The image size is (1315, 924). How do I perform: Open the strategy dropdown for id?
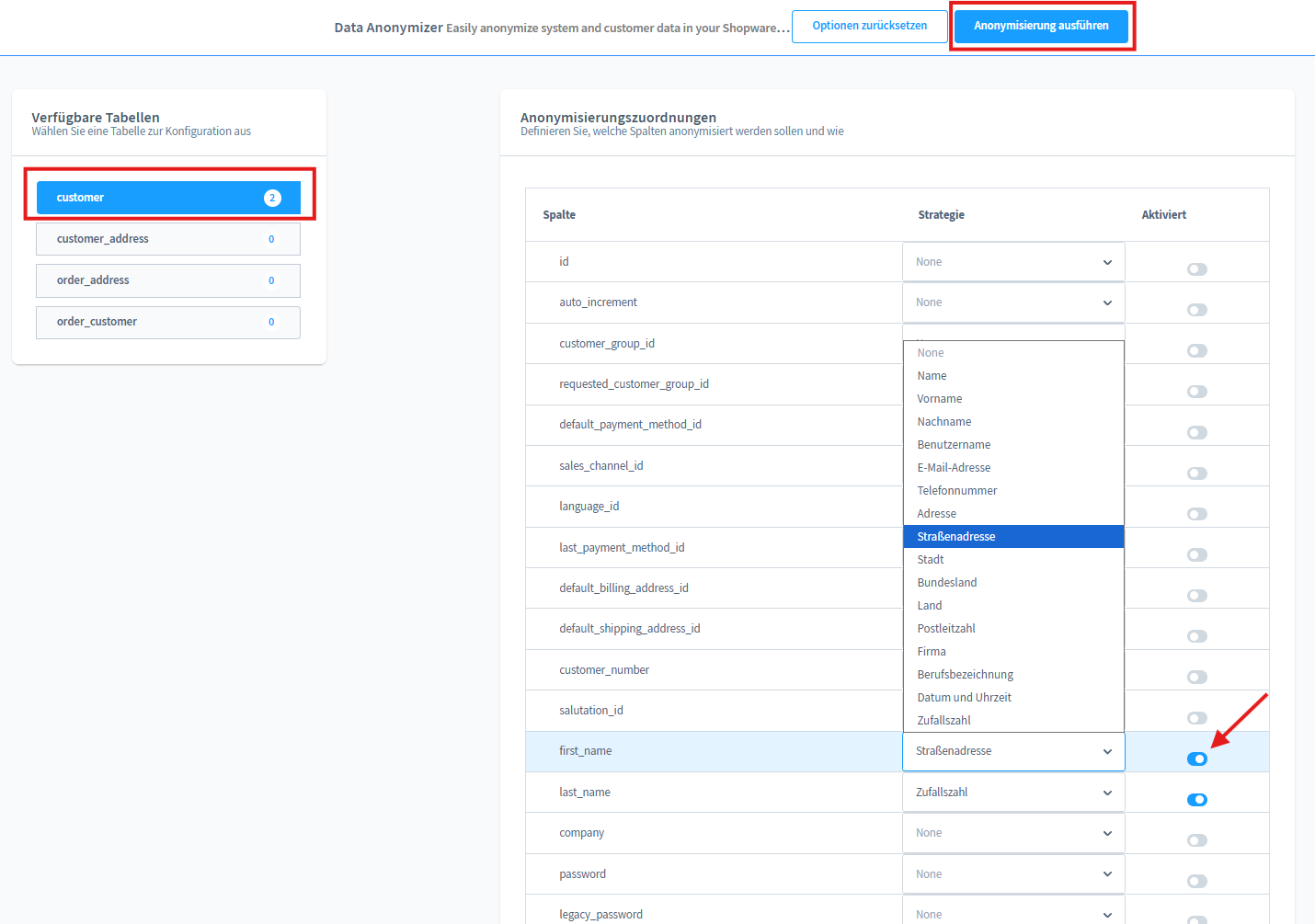[x=1012, y=262]
